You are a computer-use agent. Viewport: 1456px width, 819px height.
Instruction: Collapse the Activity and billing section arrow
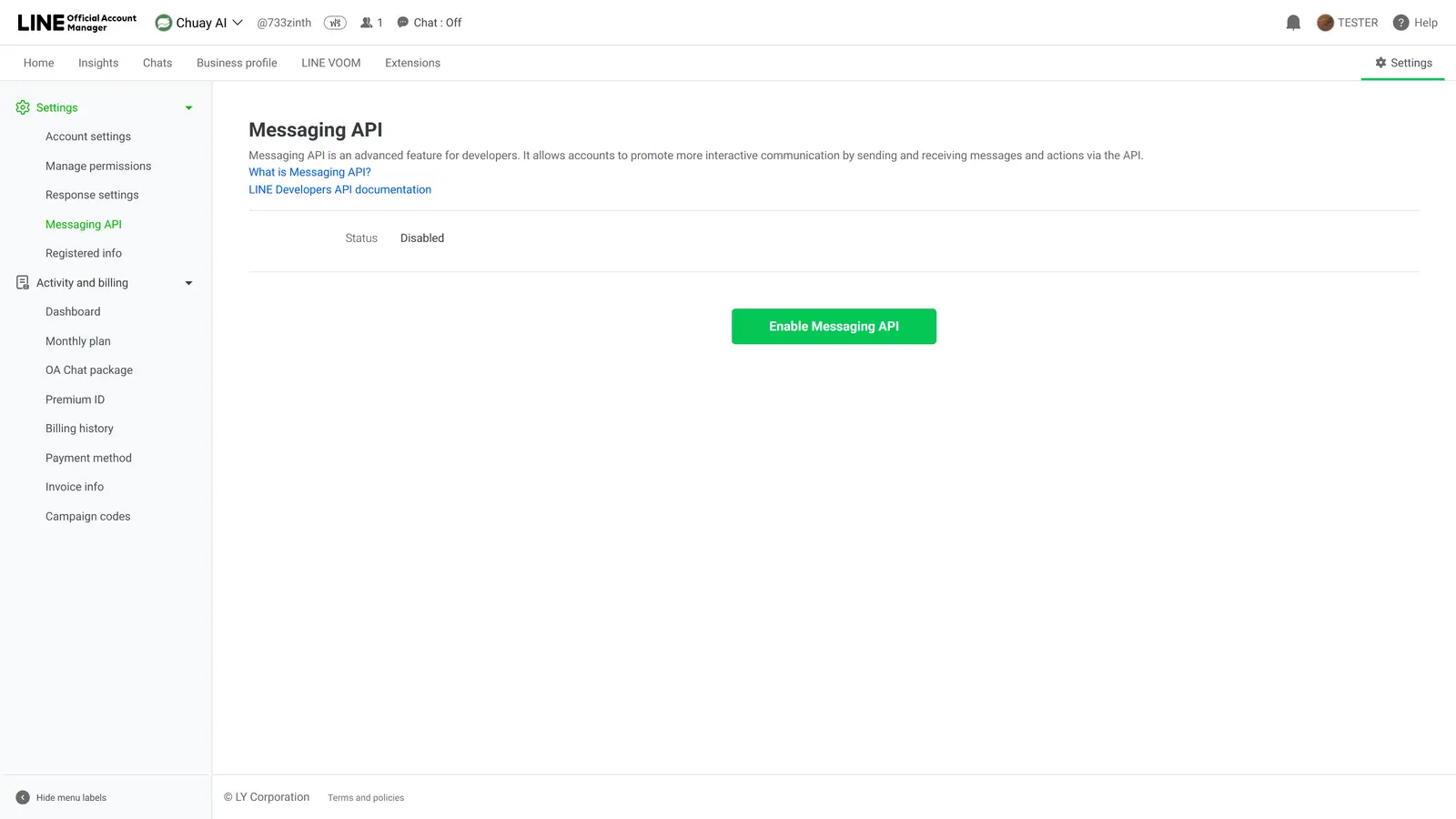pyautogui.click(x=189, y=283)
